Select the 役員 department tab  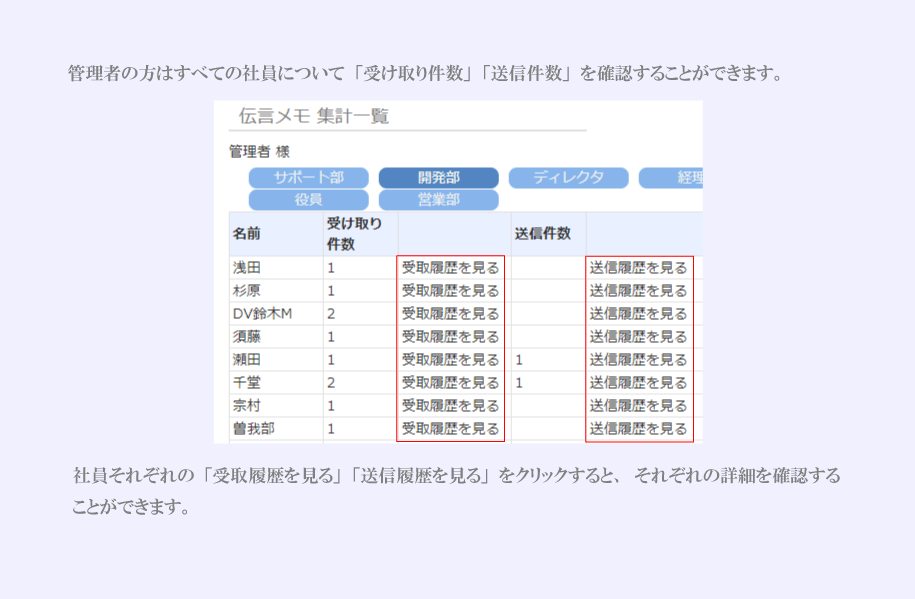click(309, 200)
